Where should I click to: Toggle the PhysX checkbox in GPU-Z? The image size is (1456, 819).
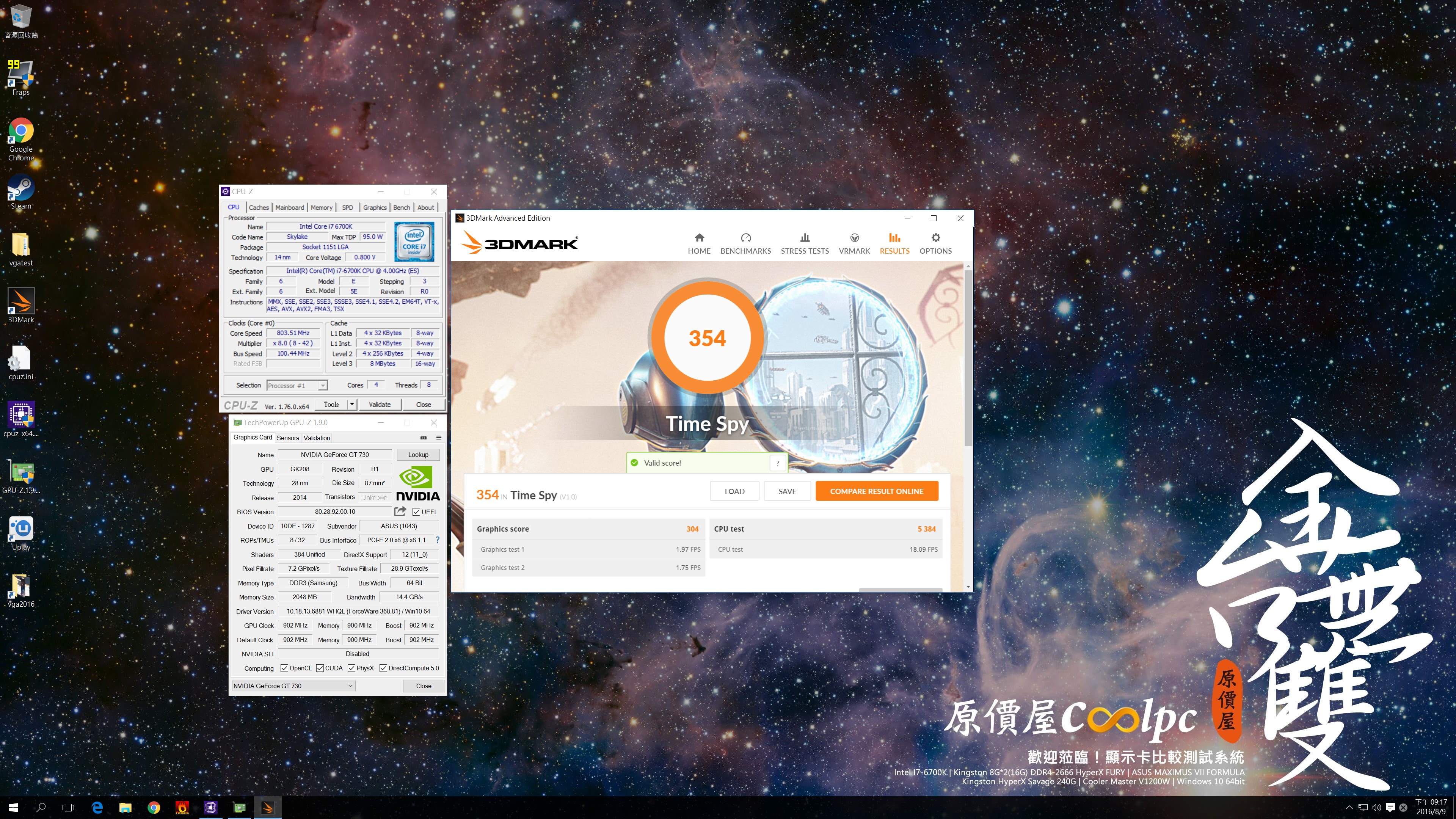(x=351, y=668)
